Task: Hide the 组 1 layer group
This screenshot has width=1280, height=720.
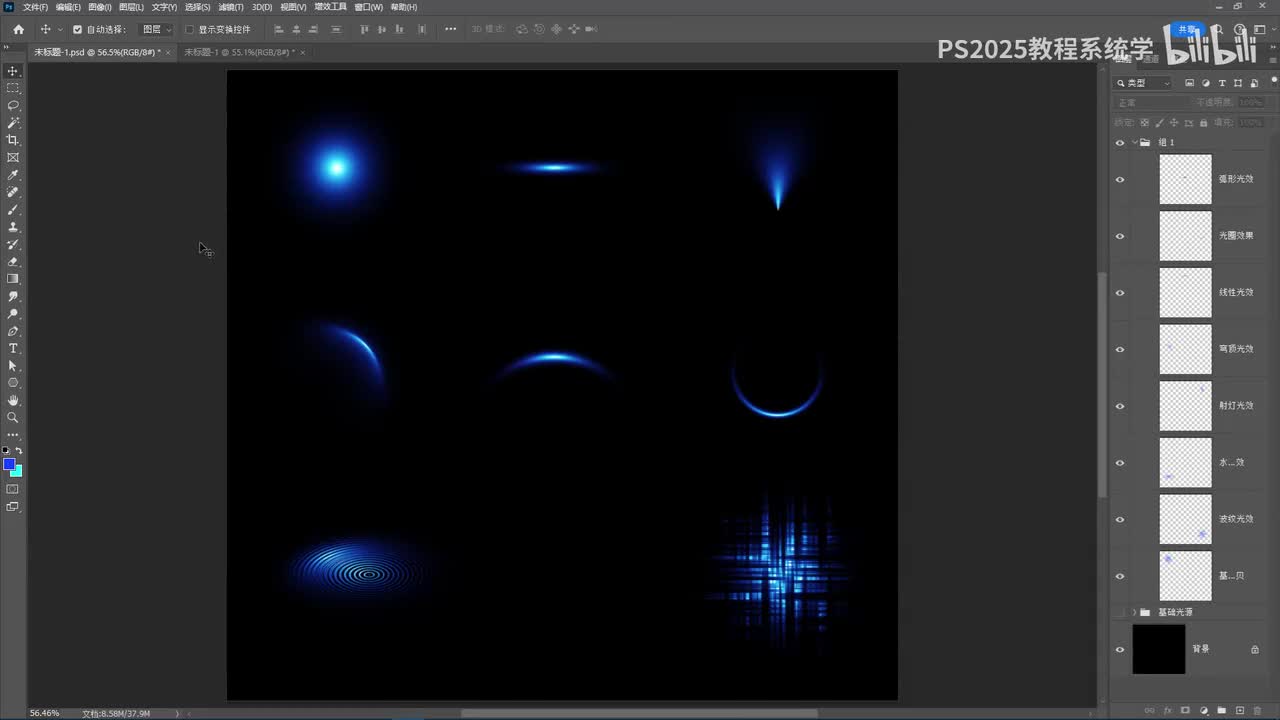Action: tap(1120, 143)
